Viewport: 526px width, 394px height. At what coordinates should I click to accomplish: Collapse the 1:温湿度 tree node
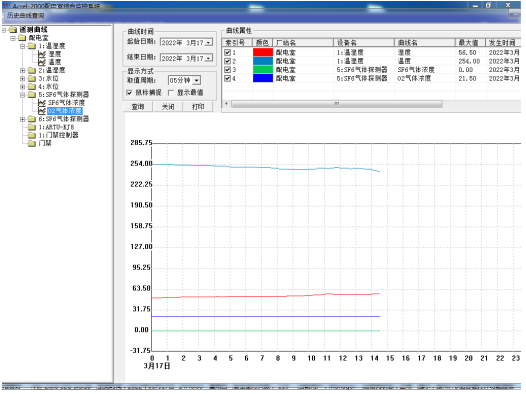click(22, 46)
